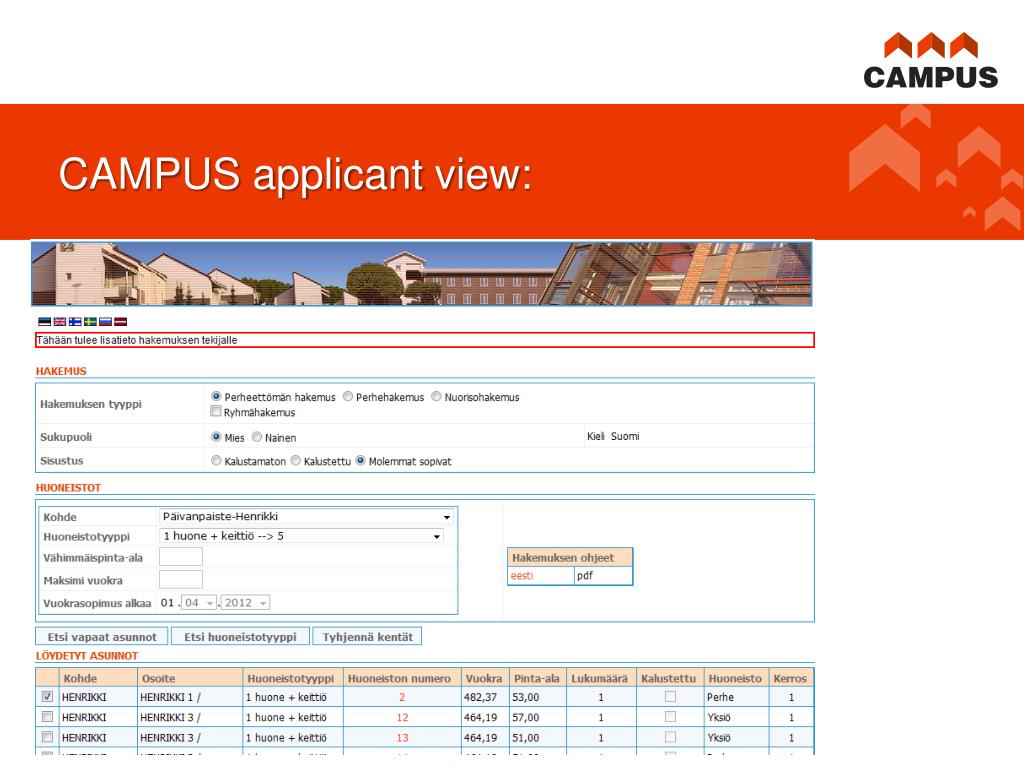Click the building banner image
This screenshot has width=1024, height=768.
pyautogui.click(x=422, y=274)
